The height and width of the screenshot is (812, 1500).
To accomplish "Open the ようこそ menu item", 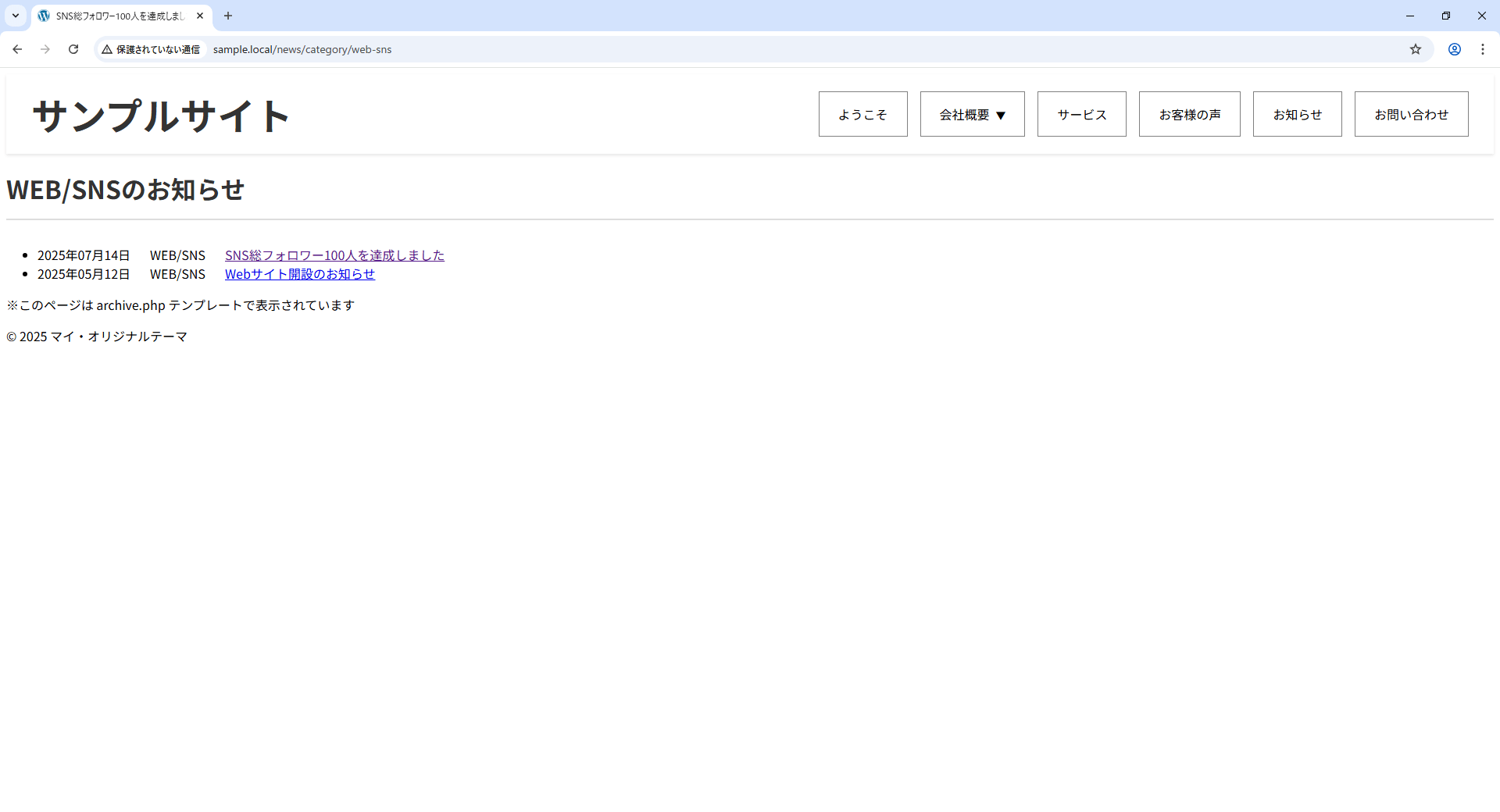I will pos(862,114).
